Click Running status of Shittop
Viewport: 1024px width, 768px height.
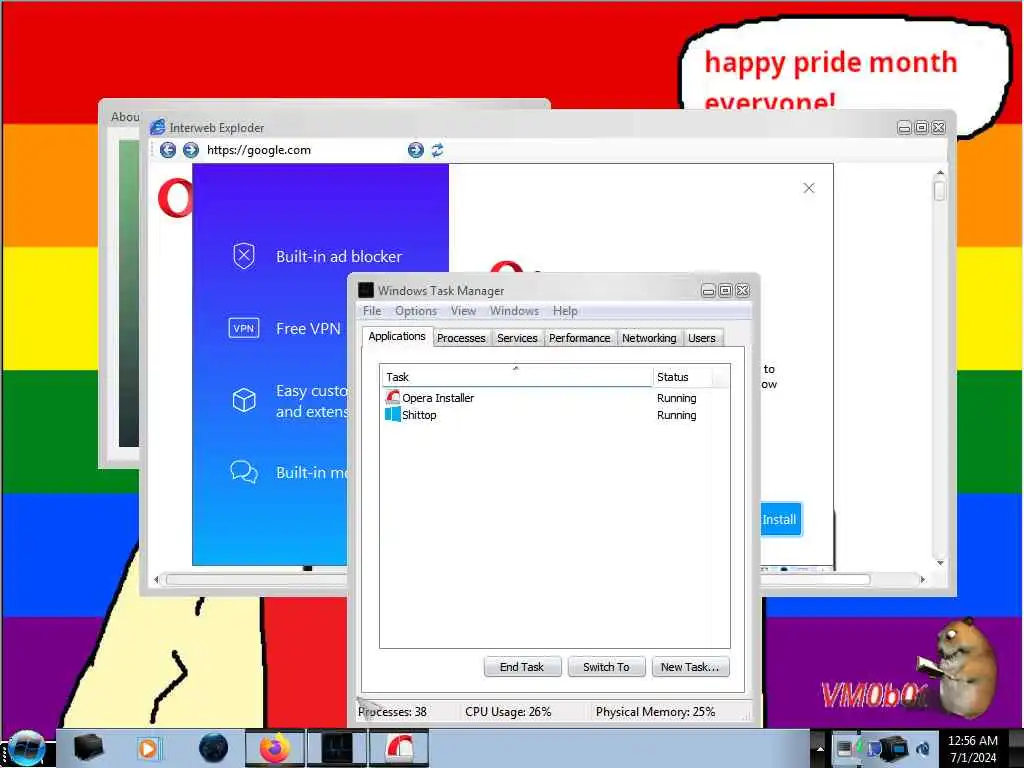(x=677, y=415)
